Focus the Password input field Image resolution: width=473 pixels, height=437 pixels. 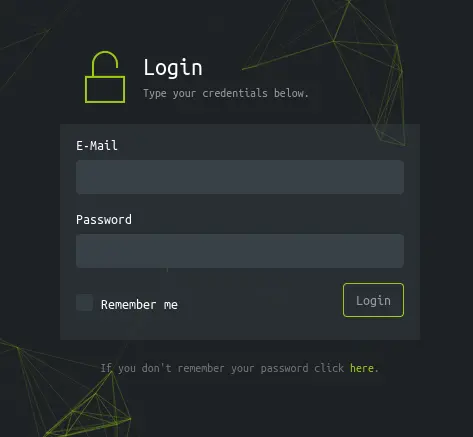[240, 251]
